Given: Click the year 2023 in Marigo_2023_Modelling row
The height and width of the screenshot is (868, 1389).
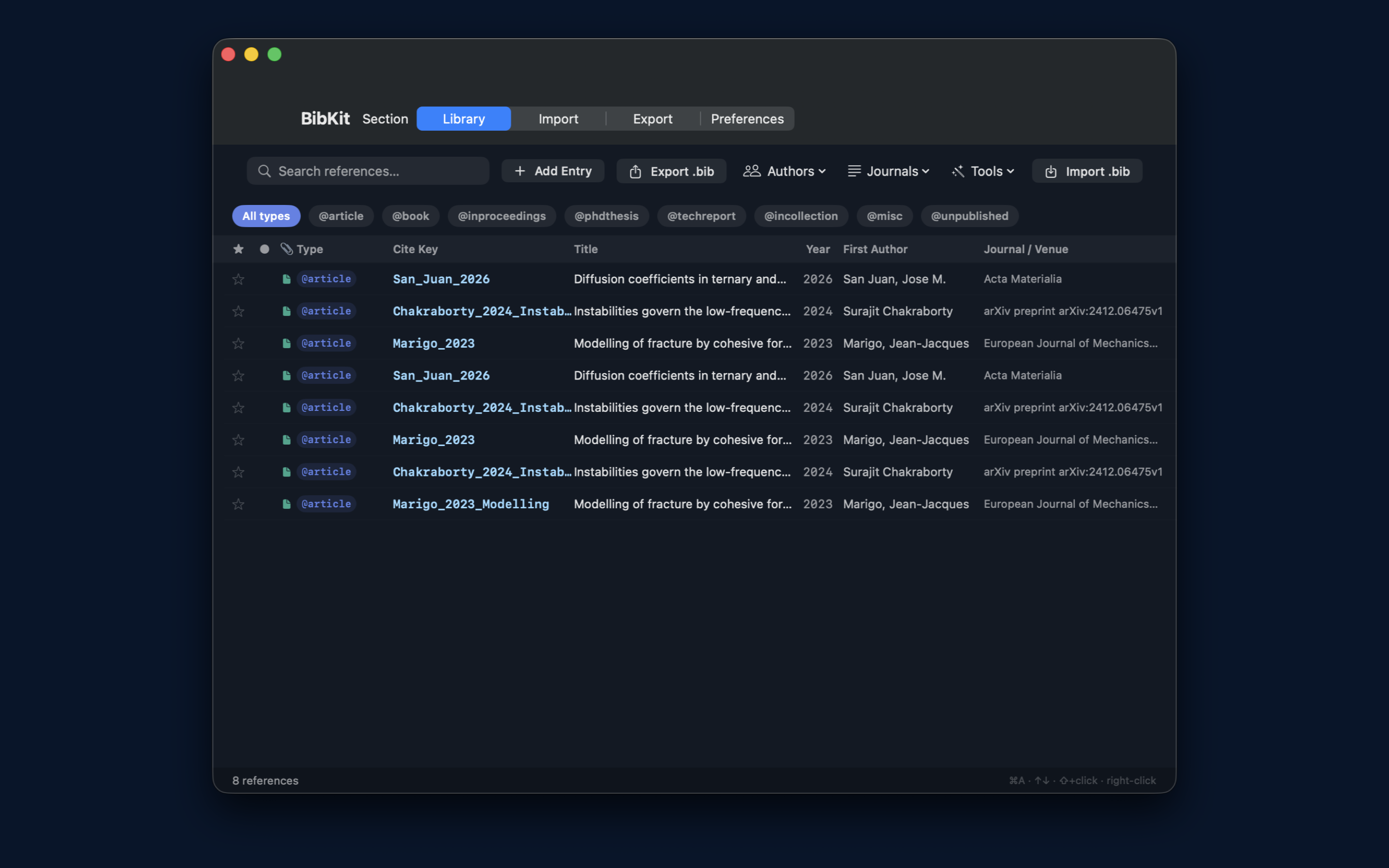Looking at the screenshot, I should (817, 504).
